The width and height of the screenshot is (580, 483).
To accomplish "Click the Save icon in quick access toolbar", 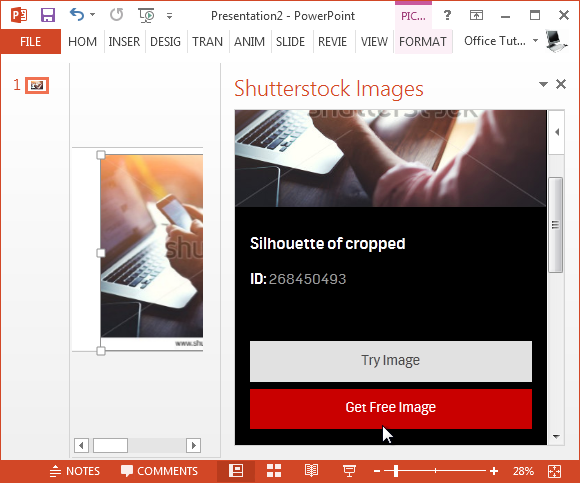I will (x=48, y=16).
